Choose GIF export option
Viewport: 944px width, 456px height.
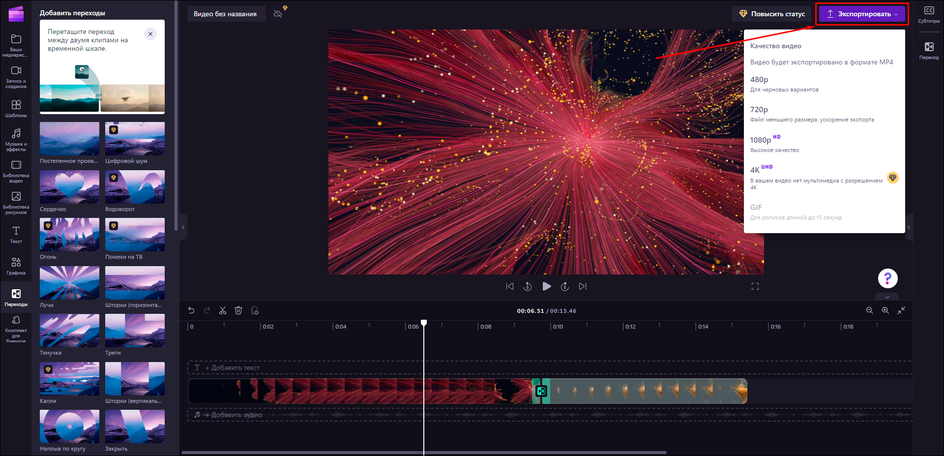[824, 211]
